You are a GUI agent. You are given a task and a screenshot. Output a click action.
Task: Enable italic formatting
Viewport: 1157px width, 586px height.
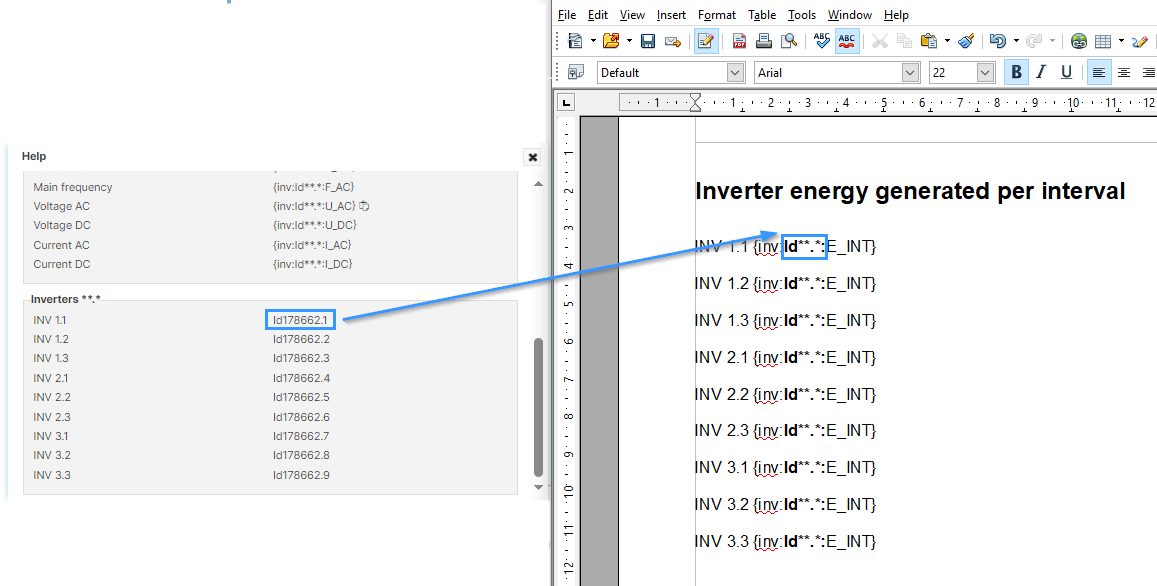click(1040, 72)
